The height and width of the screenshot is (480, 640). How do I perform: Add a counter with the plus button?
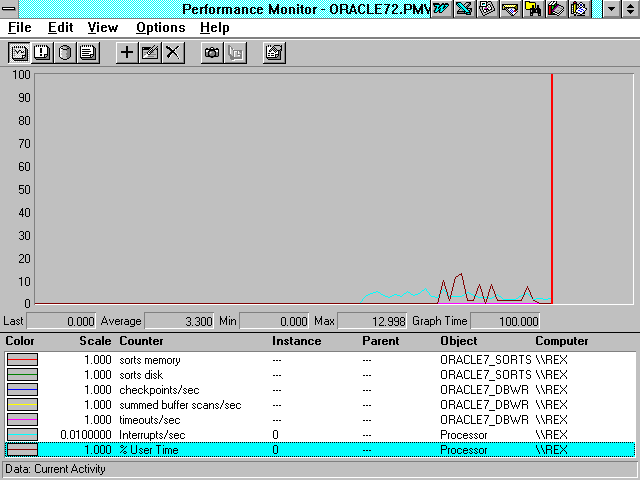click(127, 53)
